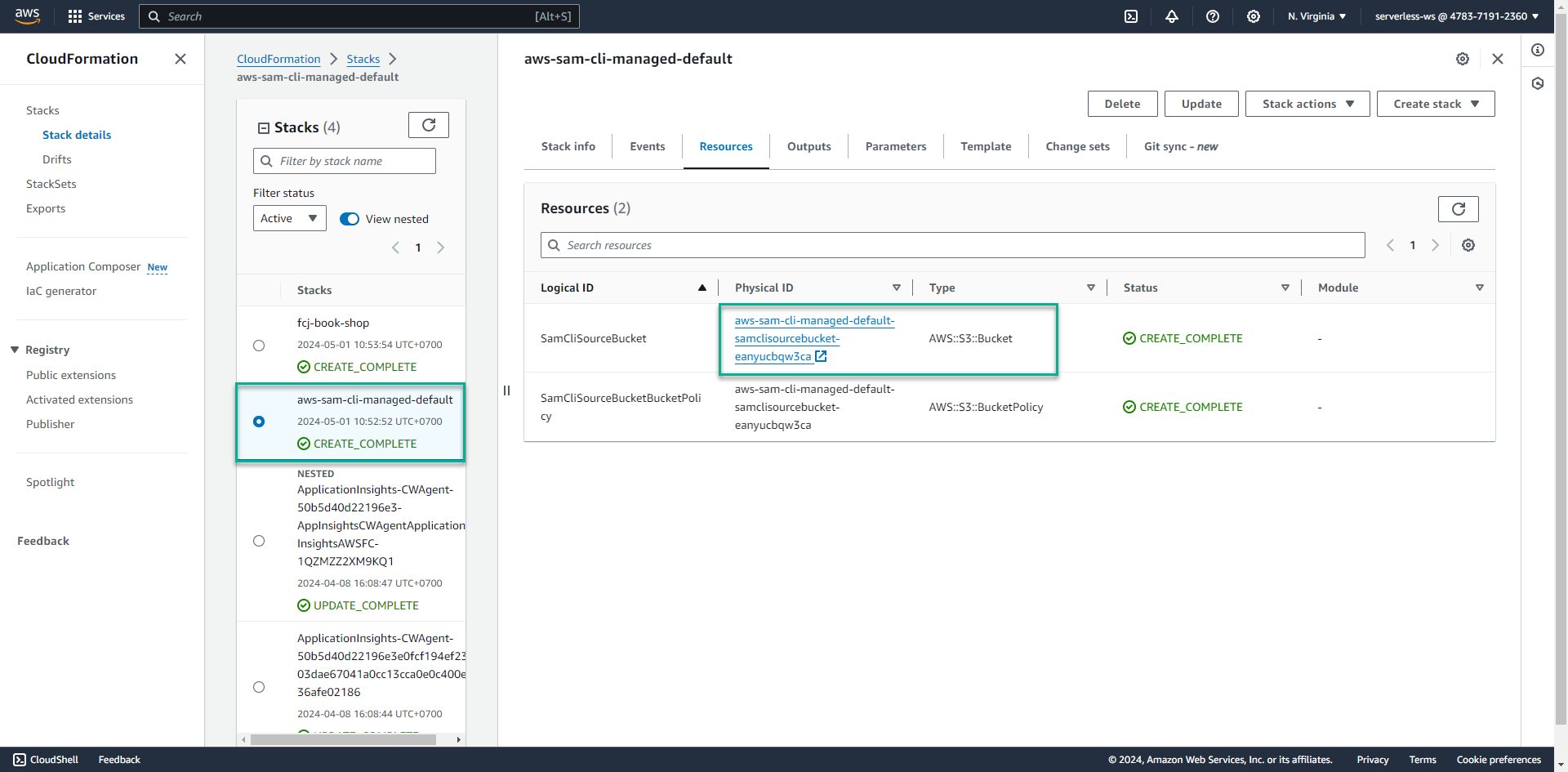The image size is (1568, 772).
Task: Click the Delete button
Action: [1123, 104]
